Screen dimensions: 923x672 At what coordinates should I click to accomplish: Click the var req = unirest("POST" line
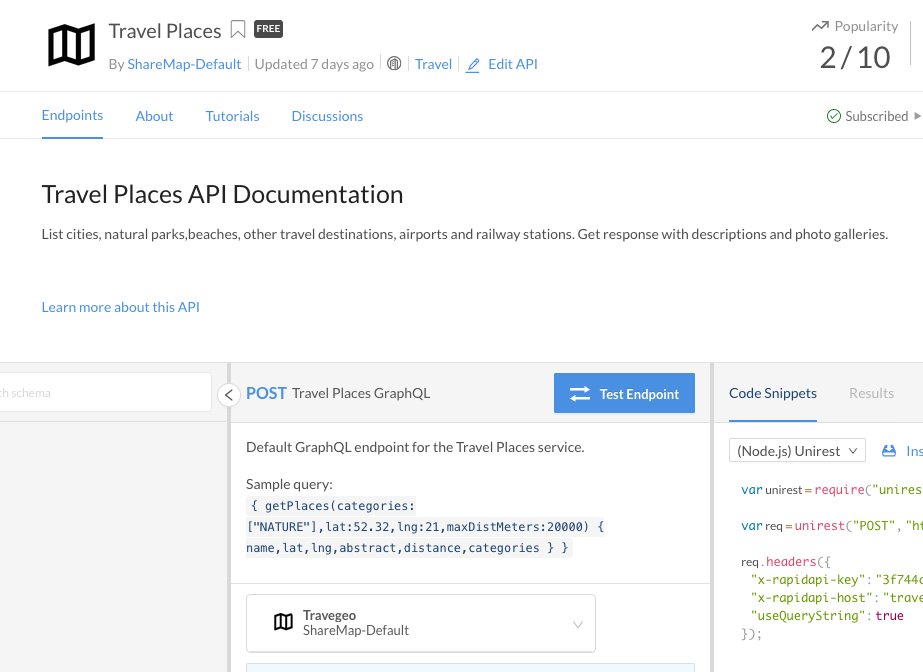pyautogui.click(x=832, y=525)
